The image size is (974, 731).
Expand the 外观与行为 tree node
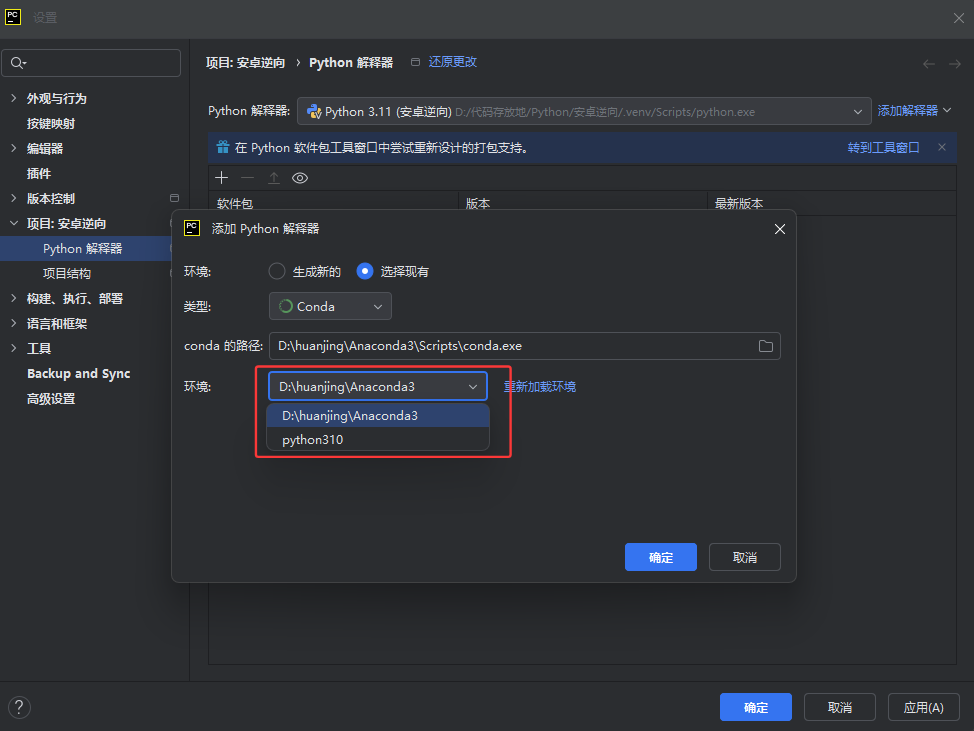click(14, 98)
